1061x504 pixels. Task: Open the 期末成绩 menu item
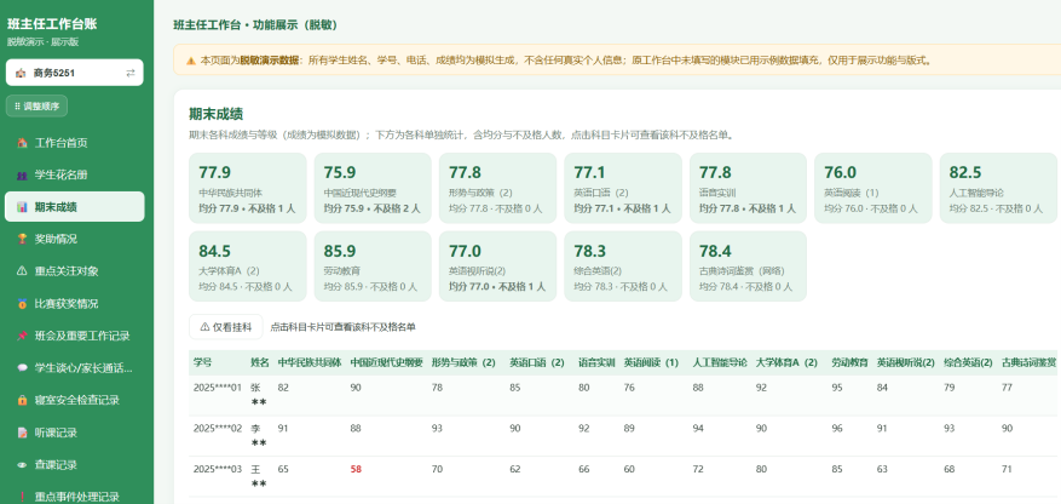[x=74, y=207]
